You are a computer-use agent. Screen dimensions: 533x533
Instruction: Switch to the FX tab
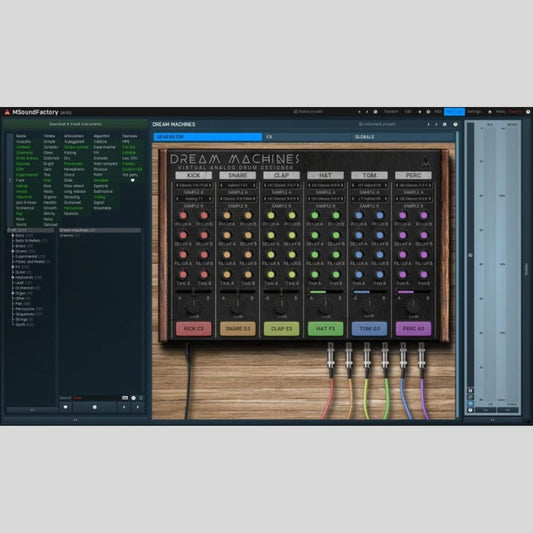(307, 137)
